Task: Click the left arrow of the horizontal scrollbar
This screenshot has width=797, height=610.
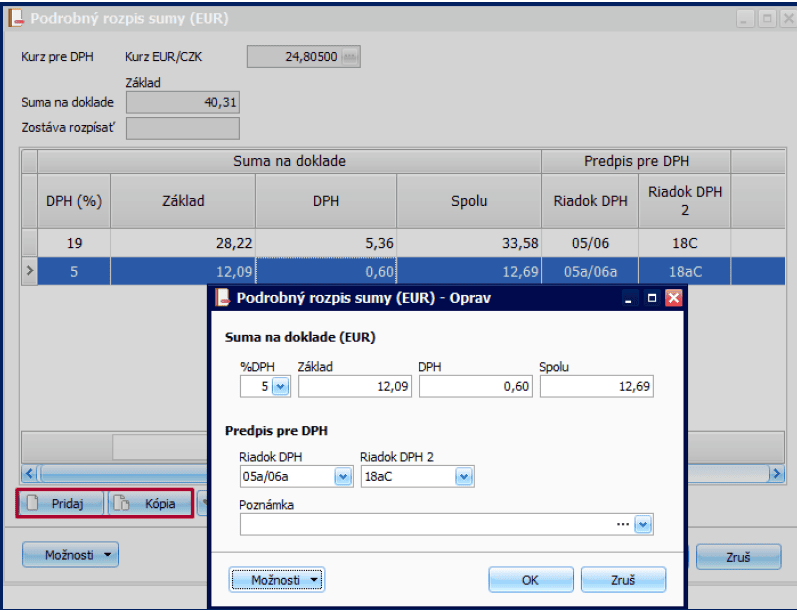Action: pyautogui.click(x=29, y=474)
